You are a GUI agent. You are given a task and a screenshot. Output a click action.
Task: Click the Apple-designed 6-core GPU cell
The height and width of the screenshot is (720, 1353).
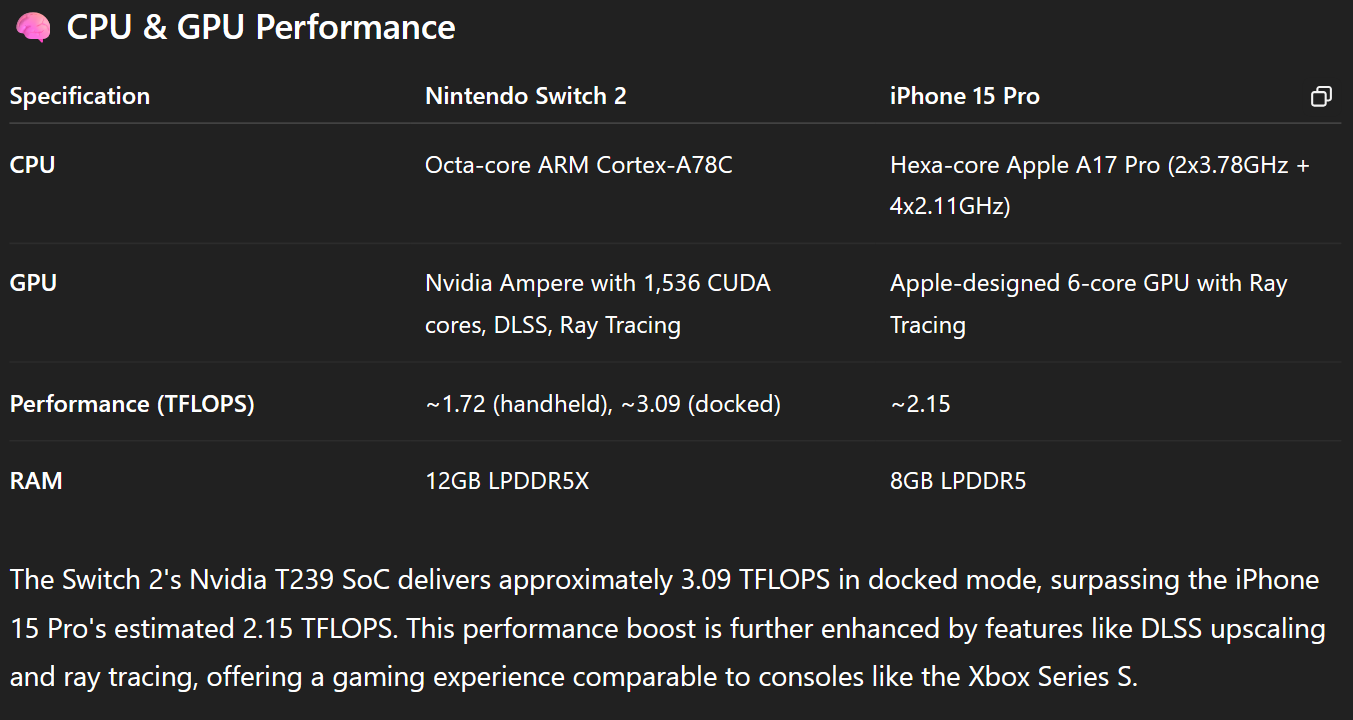(x=1089, y=304)
